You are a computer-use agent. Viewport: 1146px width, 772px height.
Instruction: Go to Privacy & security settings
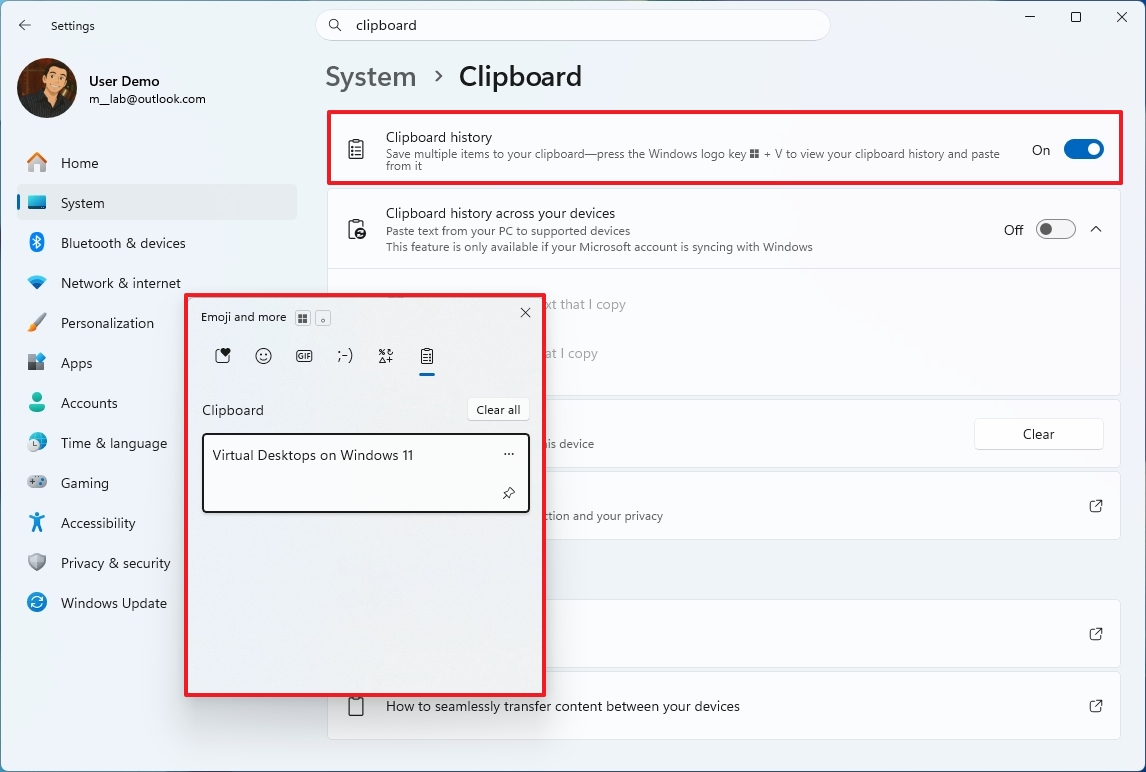click(x=115, y=563)
